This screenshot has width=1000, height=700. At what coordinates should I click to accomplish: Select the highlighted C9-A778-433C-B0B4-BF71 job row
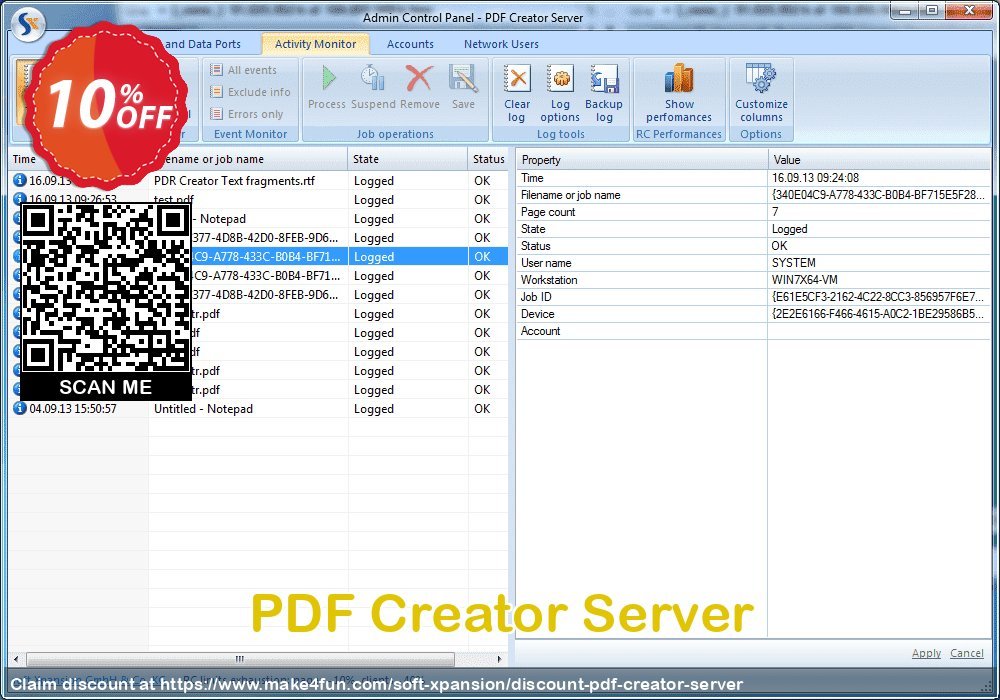(259, 256)
